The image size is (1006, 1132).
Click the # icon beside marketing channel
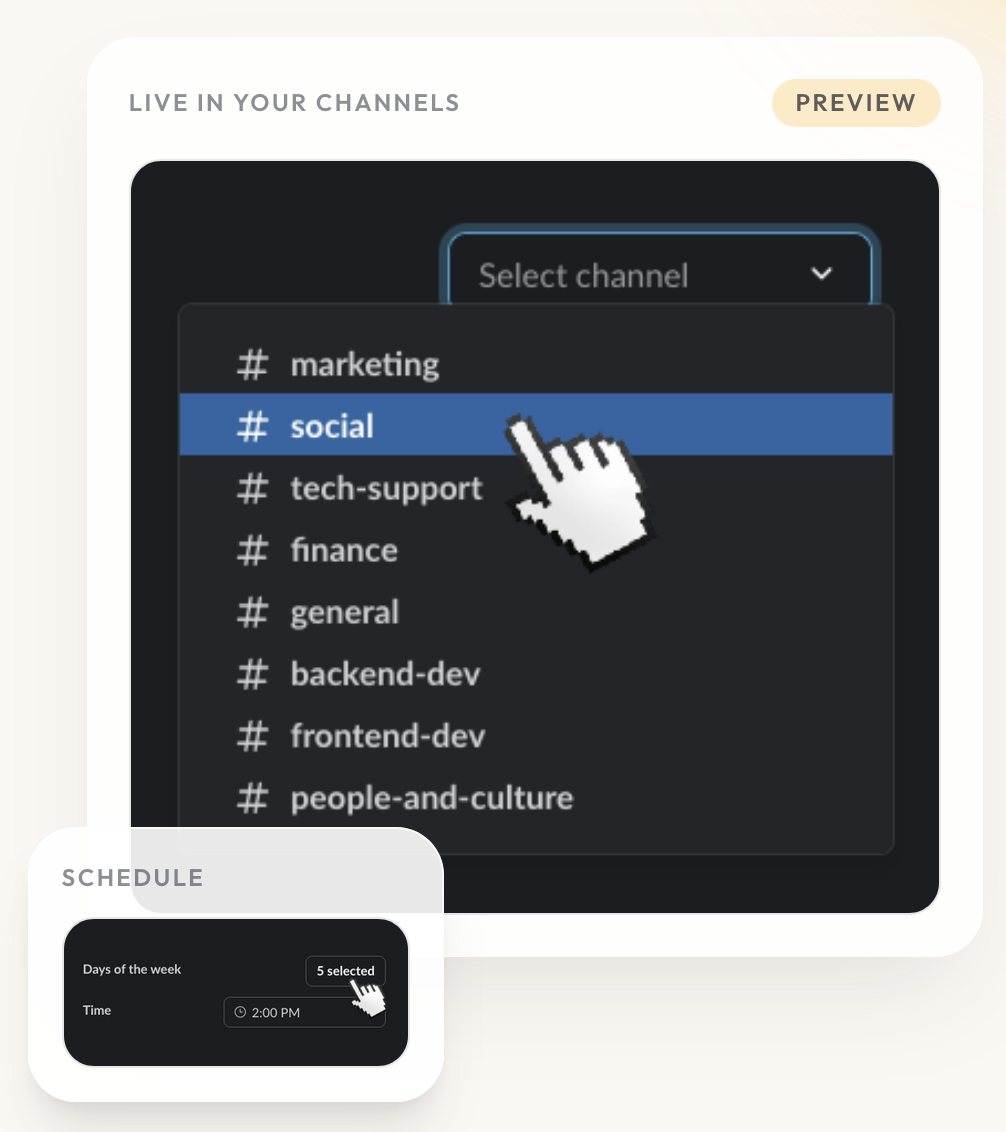click(x=251, y=364)
